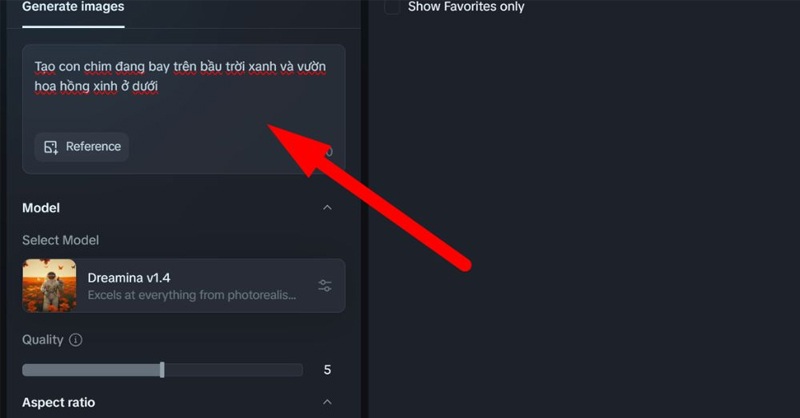Click the Quality info icon
Screen dimensions: 800x418
pos(76,340)
